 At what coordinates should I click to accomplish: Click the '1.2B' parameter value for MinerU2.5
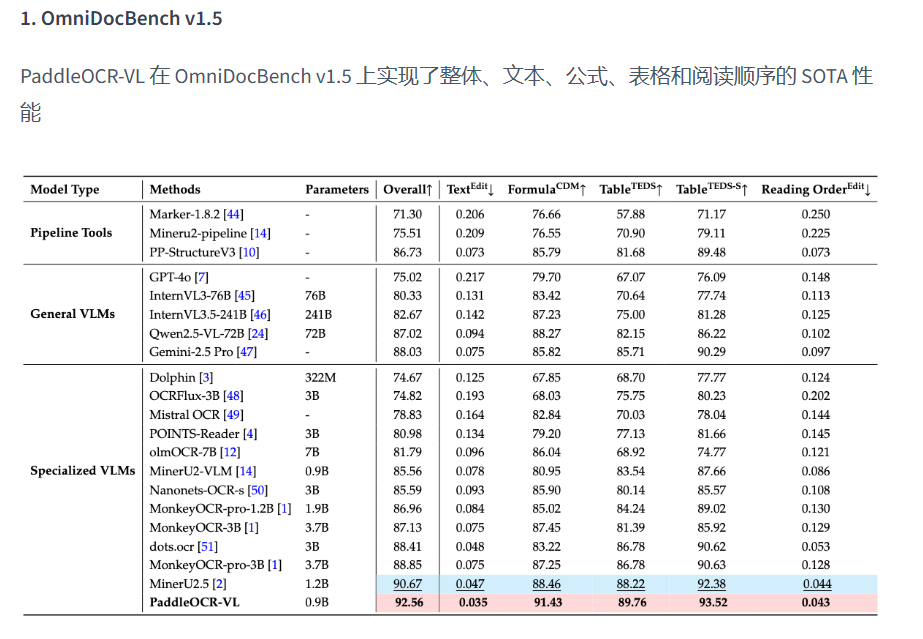coord(317,584)
